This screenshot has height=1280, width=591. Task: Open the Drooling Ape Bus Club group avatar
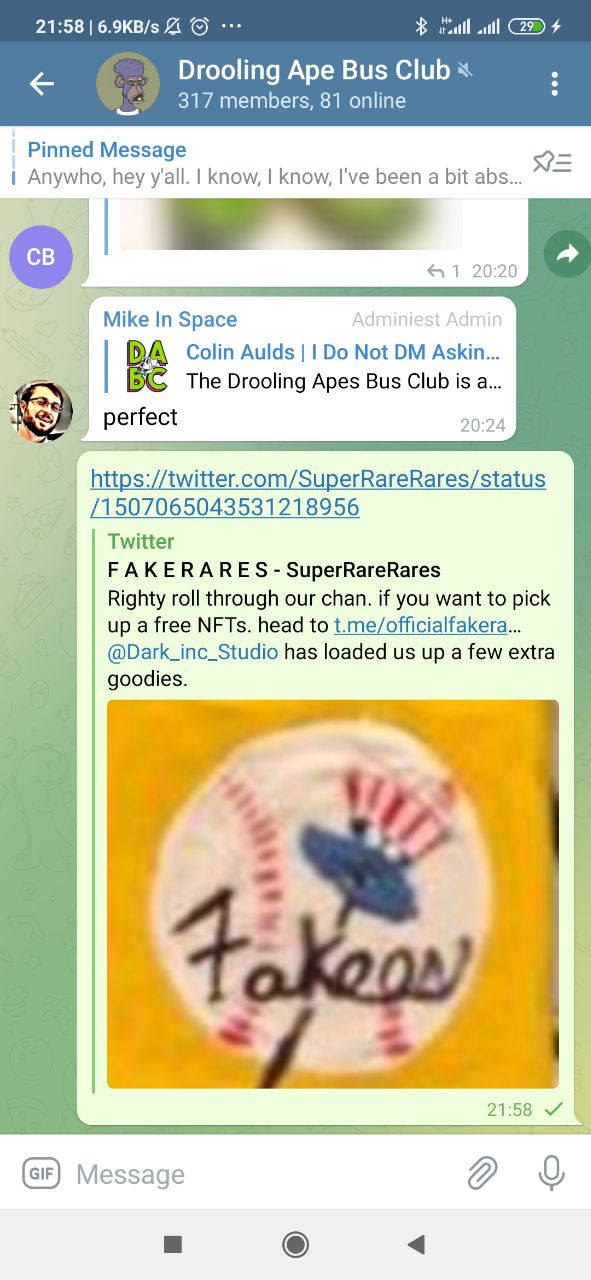click(x=128, y=84)
